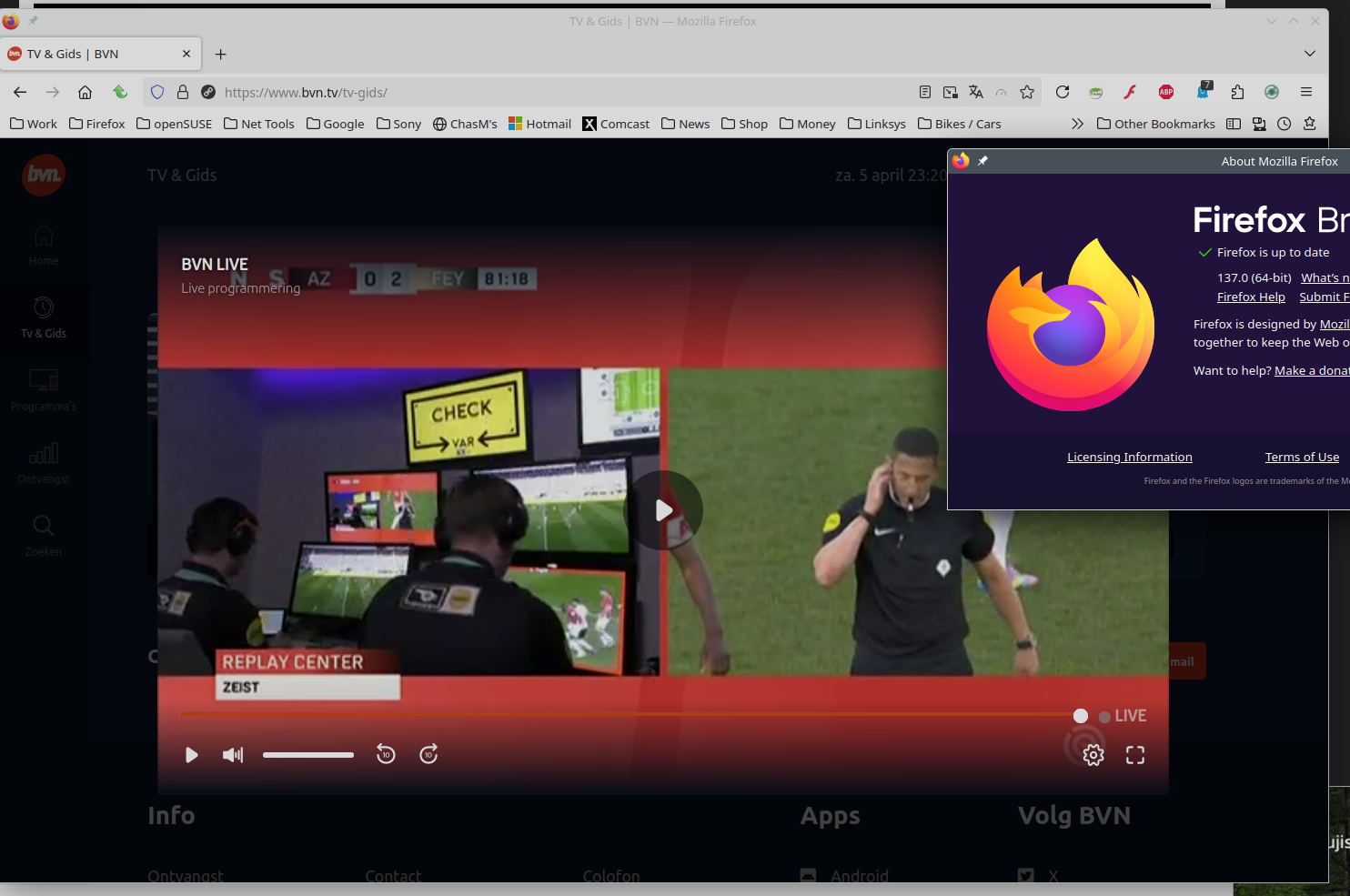Screen dimensions: 1350x896
Task: Click the translate page icon
Action: (x=976, y=92)
